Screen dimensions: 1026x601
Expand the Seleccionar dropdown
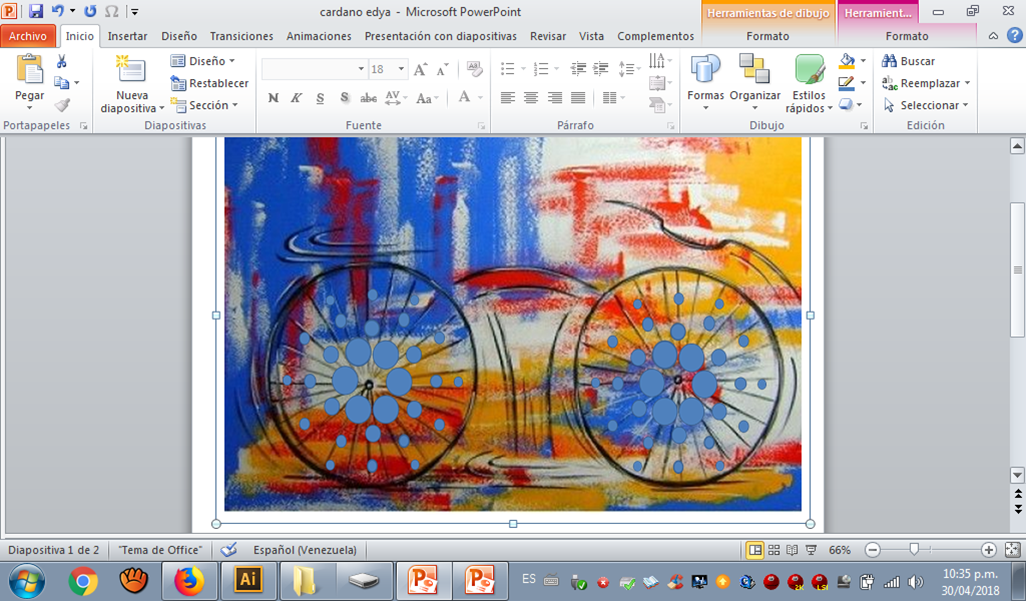pos(927,105)
